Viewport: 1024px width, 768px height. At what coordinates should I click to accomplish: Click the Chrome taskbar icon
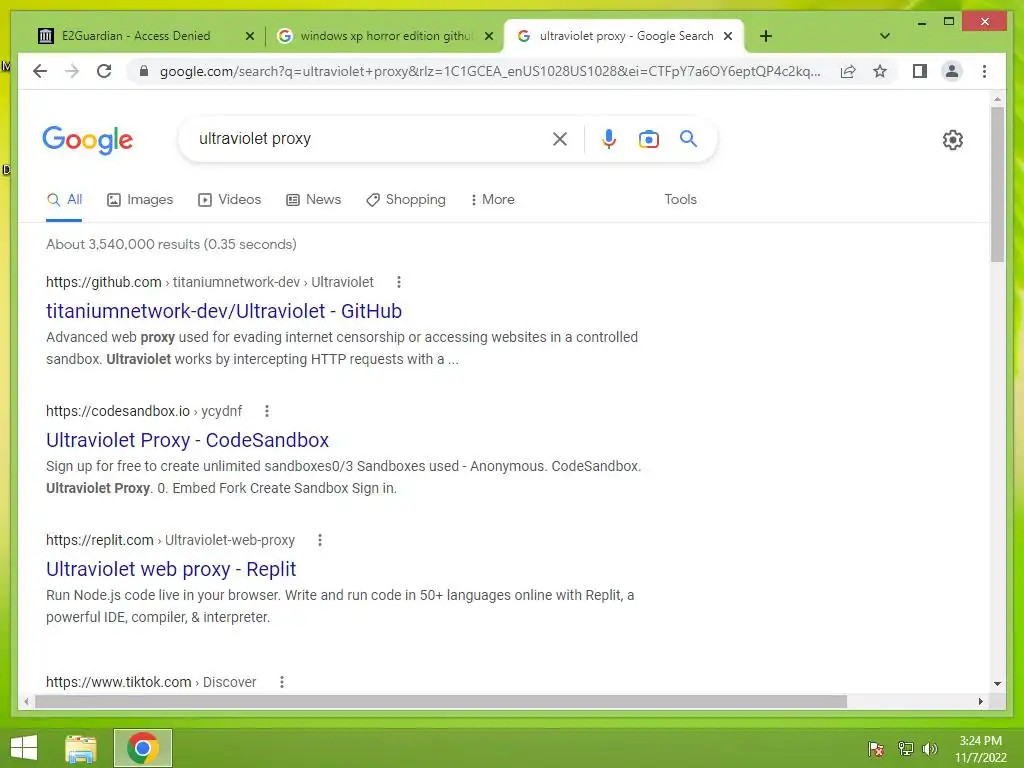tap(143, 748)
